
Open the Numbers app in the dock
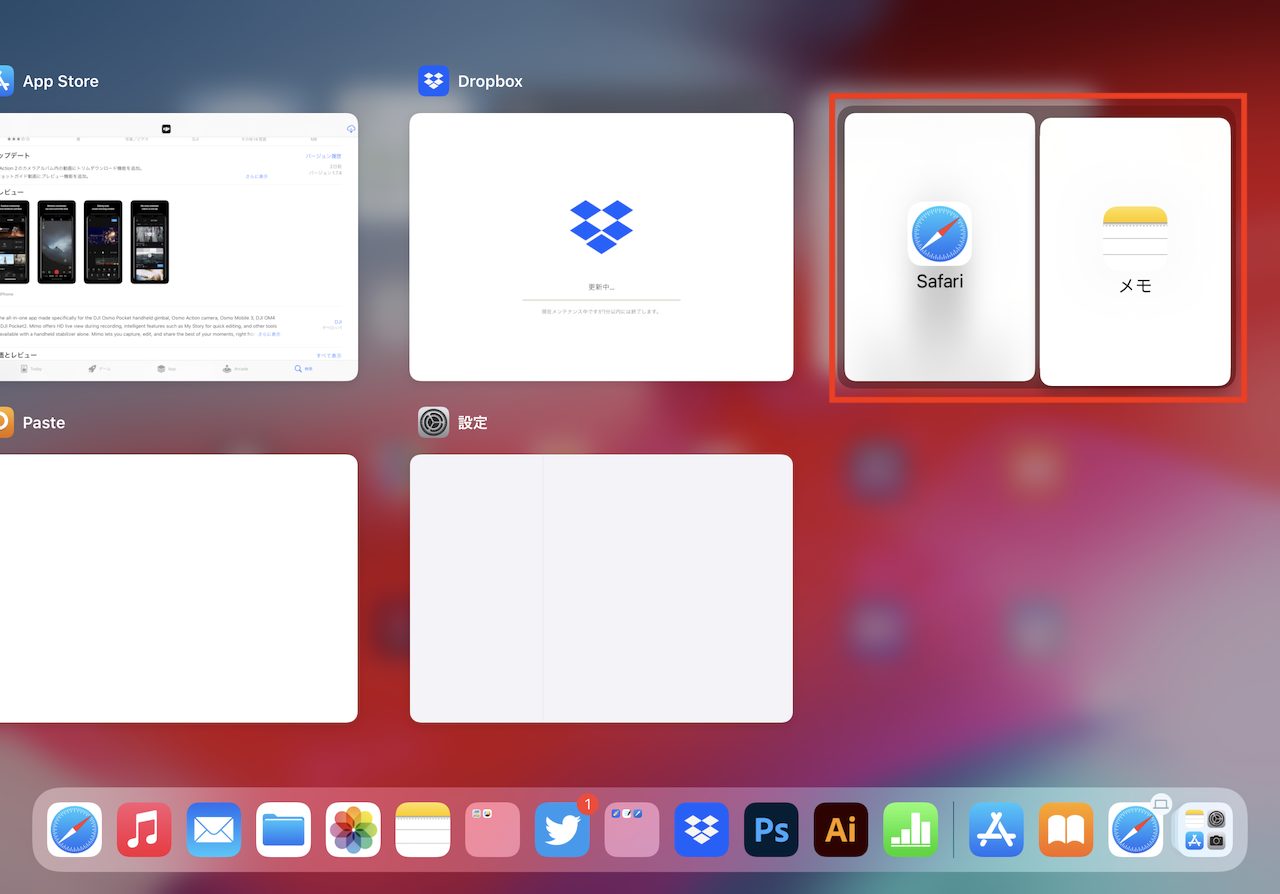[911, 829]
